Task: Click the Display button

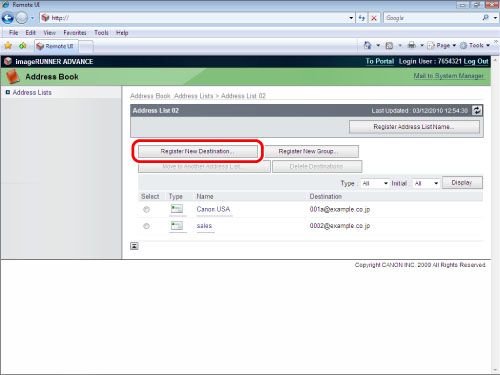Action: click(x=462, y=183)
